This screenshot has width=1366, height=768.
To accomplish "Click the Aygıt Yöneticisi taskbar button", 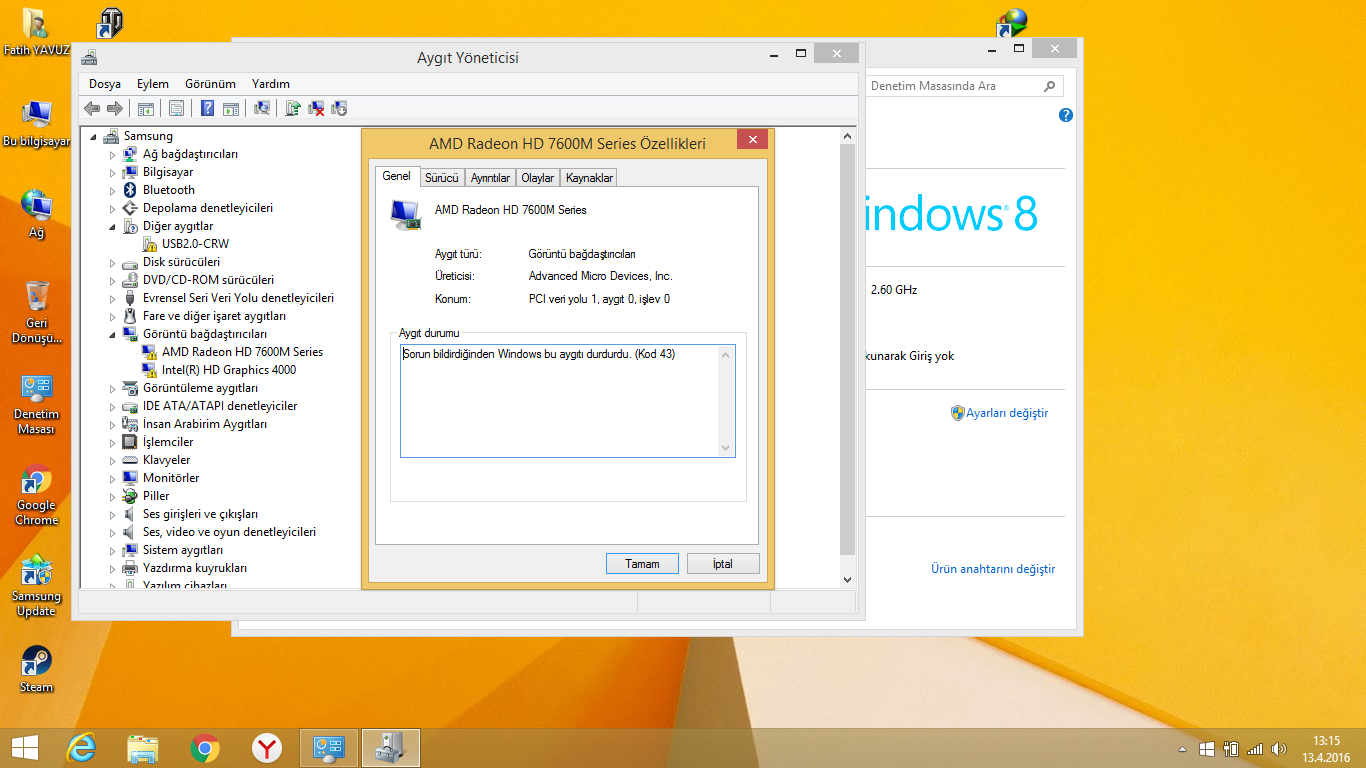I will [391, 748].
